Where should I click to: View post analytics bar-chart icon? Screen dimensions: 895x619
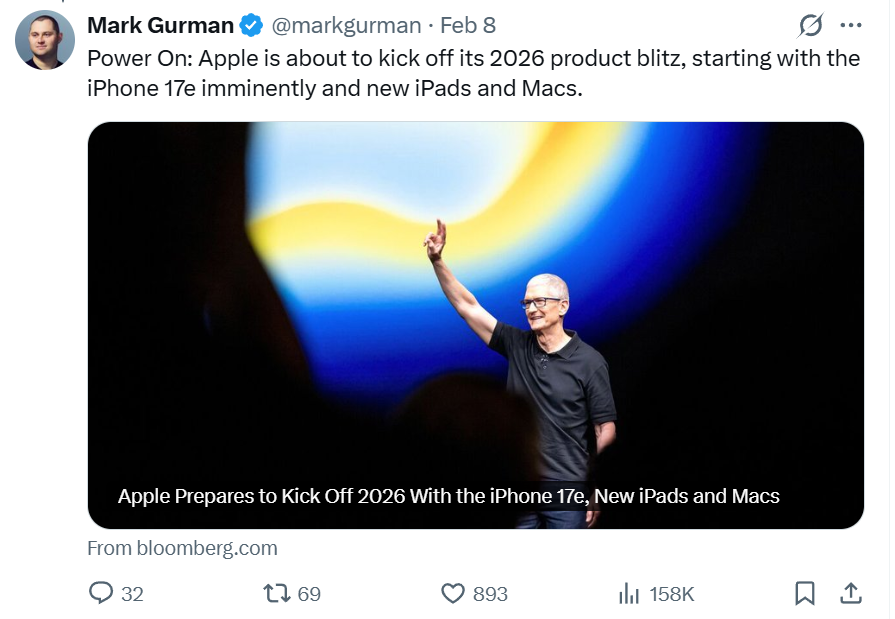pos(629,593)
